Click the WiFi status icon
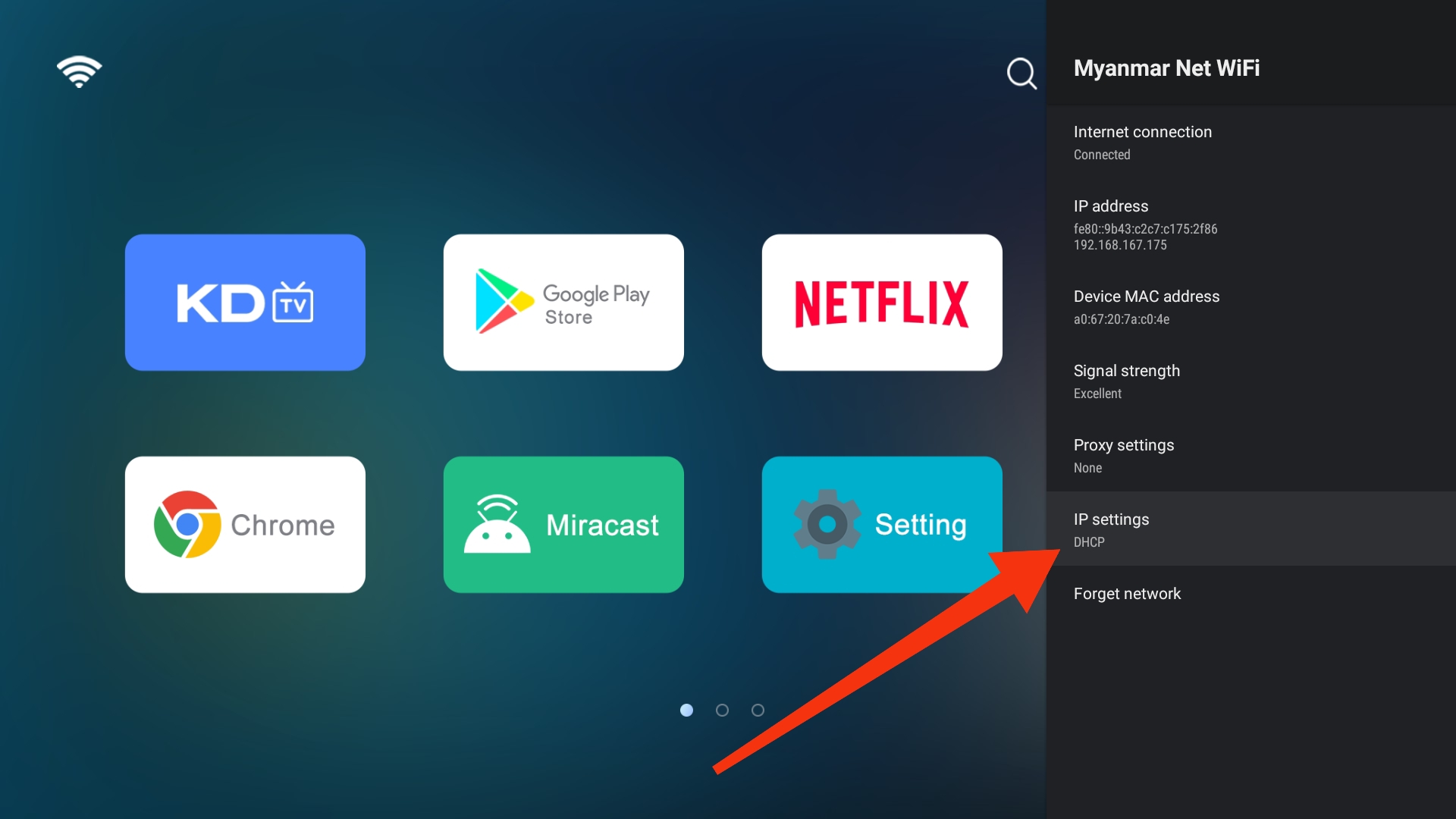The image size is (1456, 819). pyautogui.click(x=79, y=72)
